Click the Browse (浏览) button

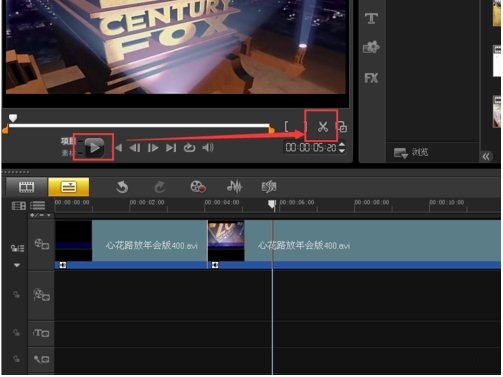pyautogui.click(x=411, y=153)
